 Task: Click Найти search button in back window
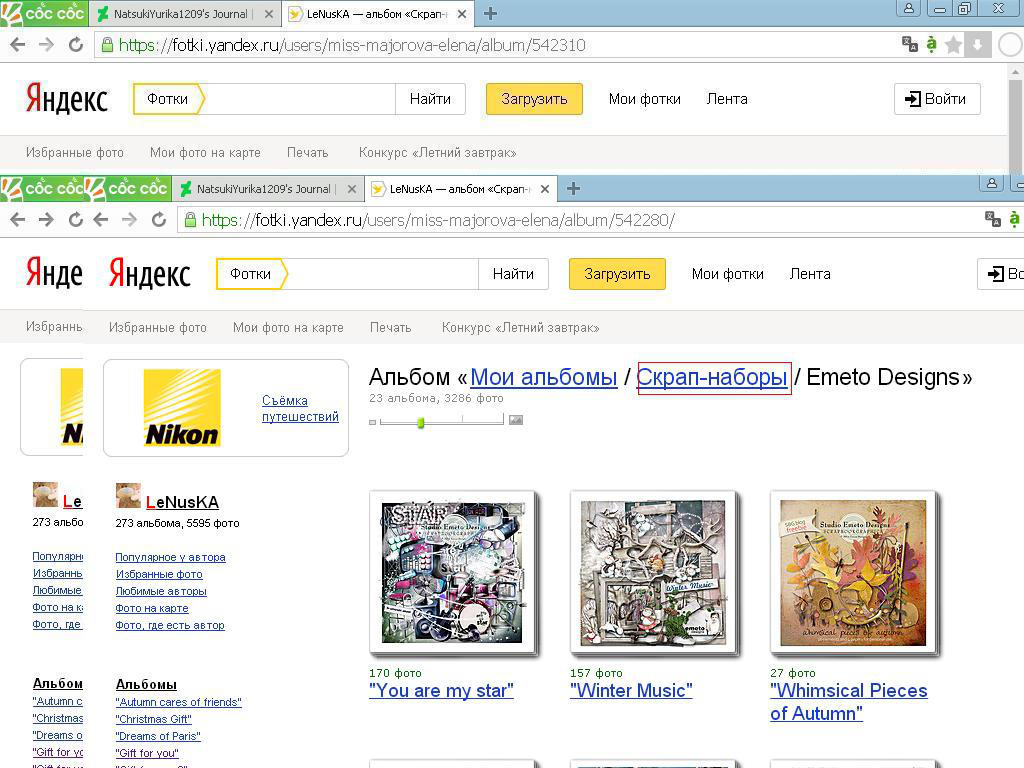pyautogui.click(x=430, y=99)
